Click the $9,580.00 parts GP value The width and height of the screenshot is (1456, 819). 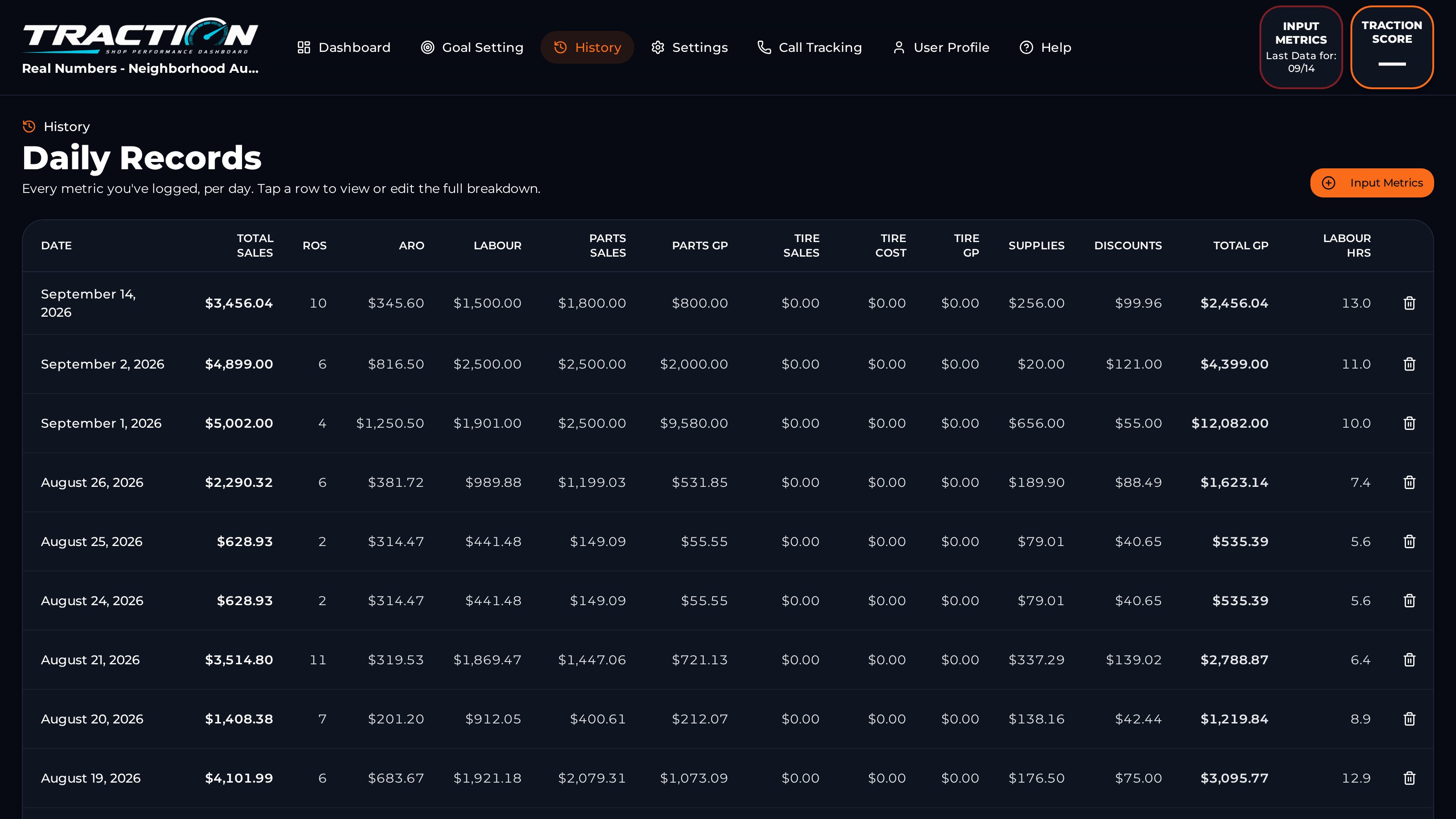[694, 423]
